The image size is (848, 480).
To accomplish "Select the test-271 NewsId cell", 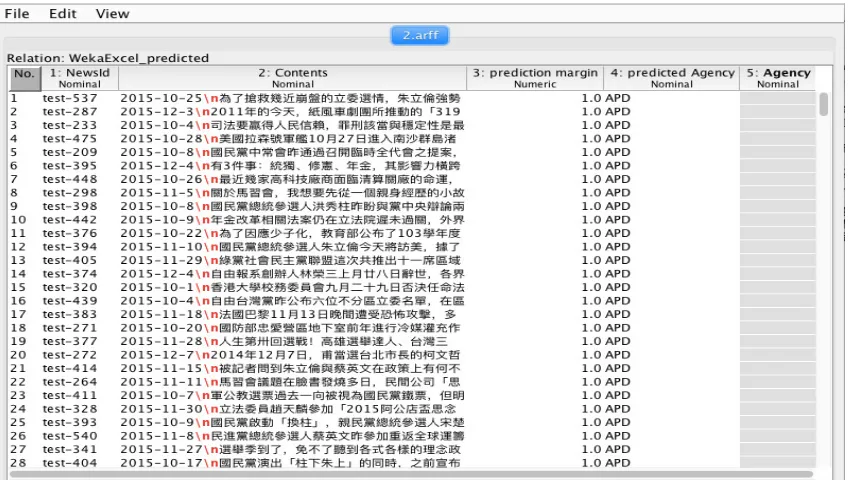I will pyautogui.click(x=80, y=328).
